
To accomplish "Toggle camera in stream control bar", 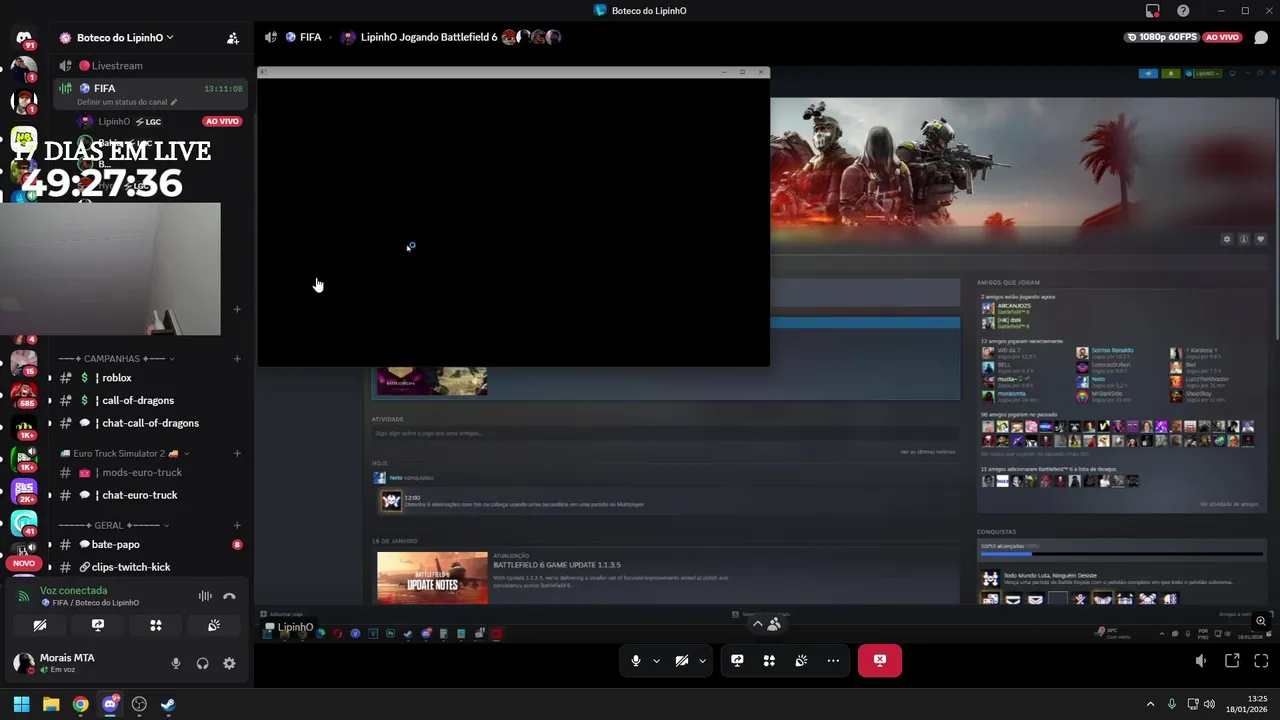I will (x=682, y=660).
